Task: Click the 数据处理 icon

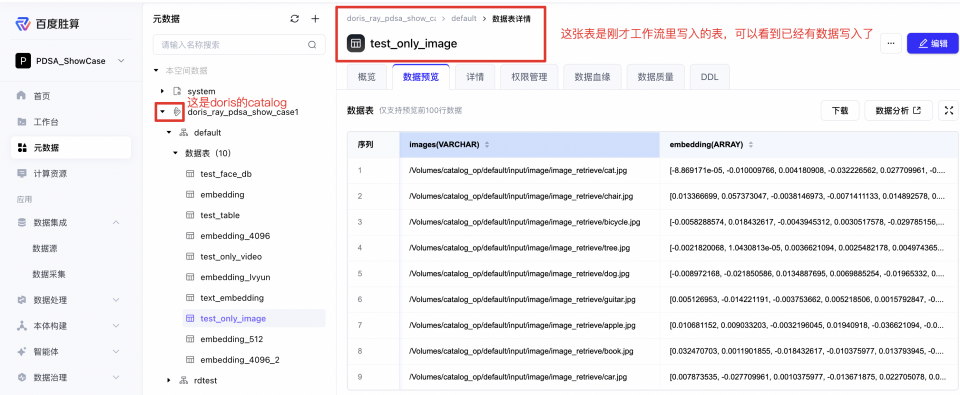Action: tap(22, 300)
